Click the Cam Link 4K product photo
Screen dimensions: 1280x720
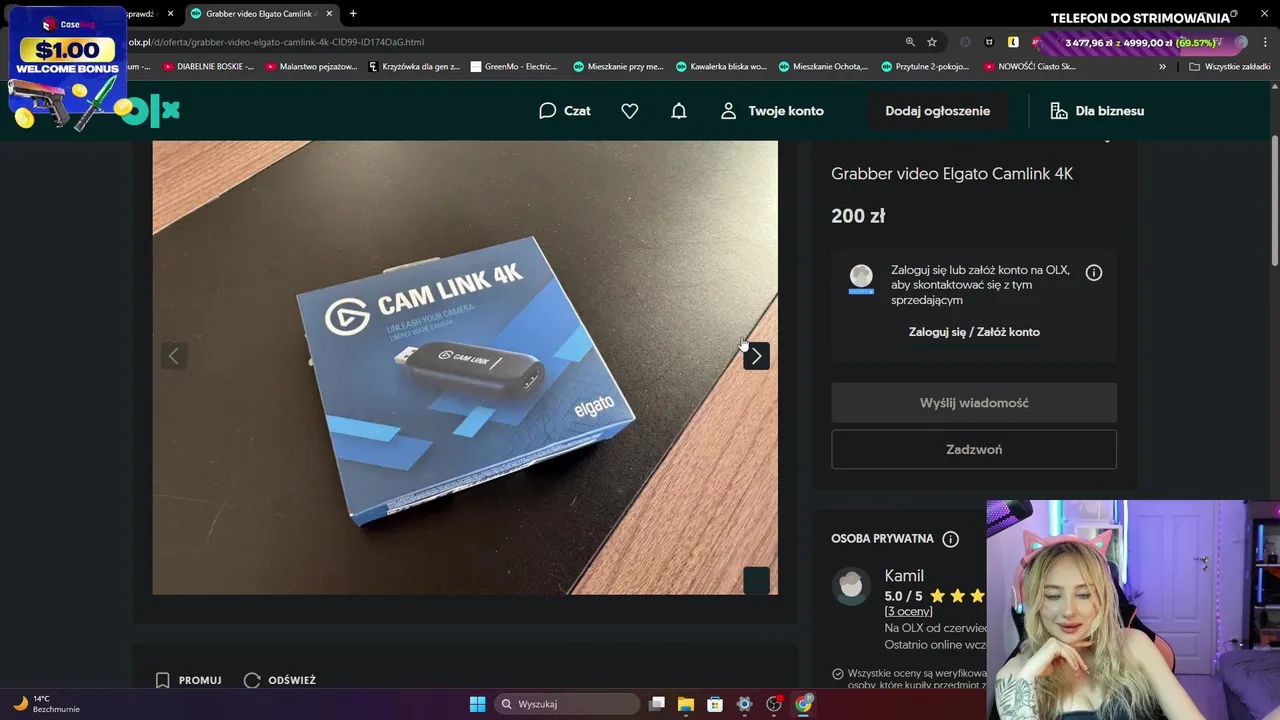click(x=465, y=367)
